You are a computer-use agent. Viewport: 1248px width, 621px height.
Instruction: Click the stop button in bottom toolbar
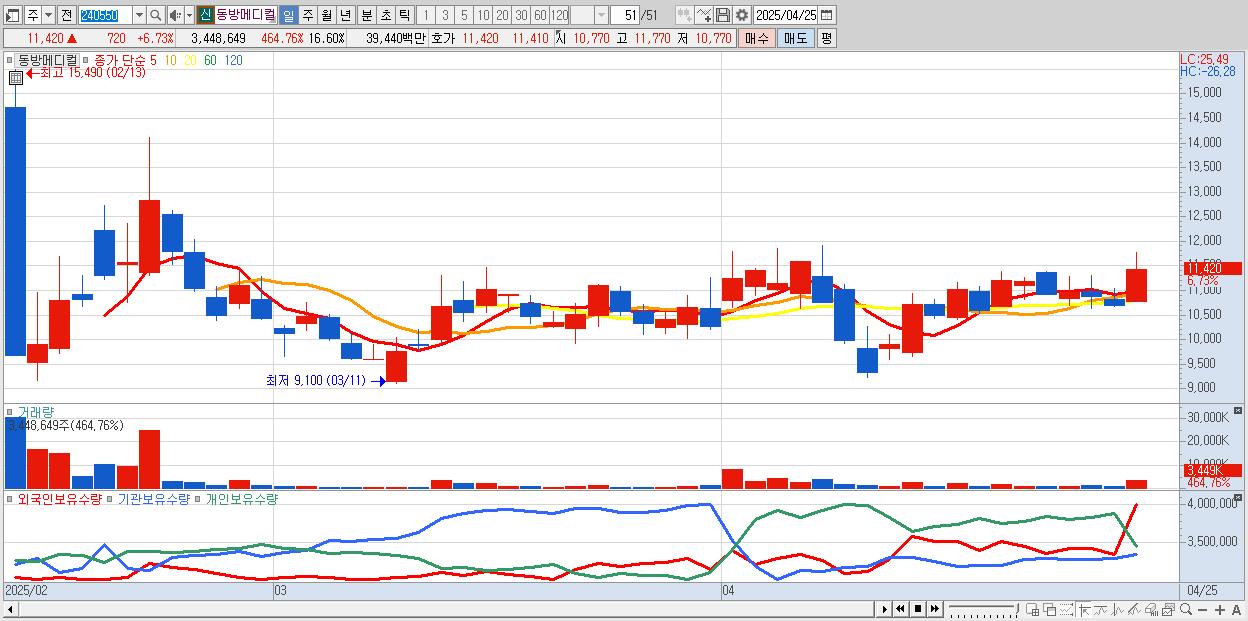[918, 609]
